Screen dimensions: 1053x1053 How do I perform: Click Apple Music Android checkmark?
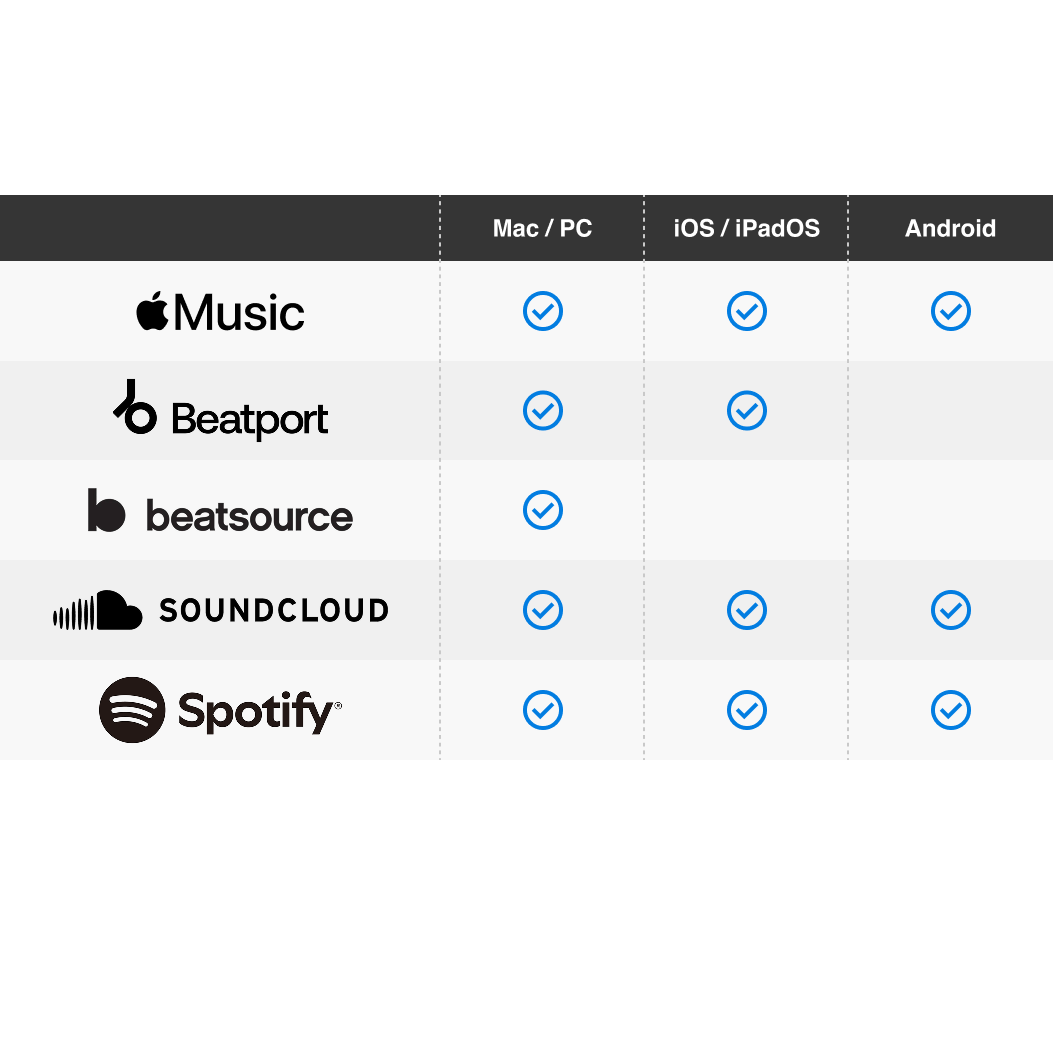click(951, 311)
